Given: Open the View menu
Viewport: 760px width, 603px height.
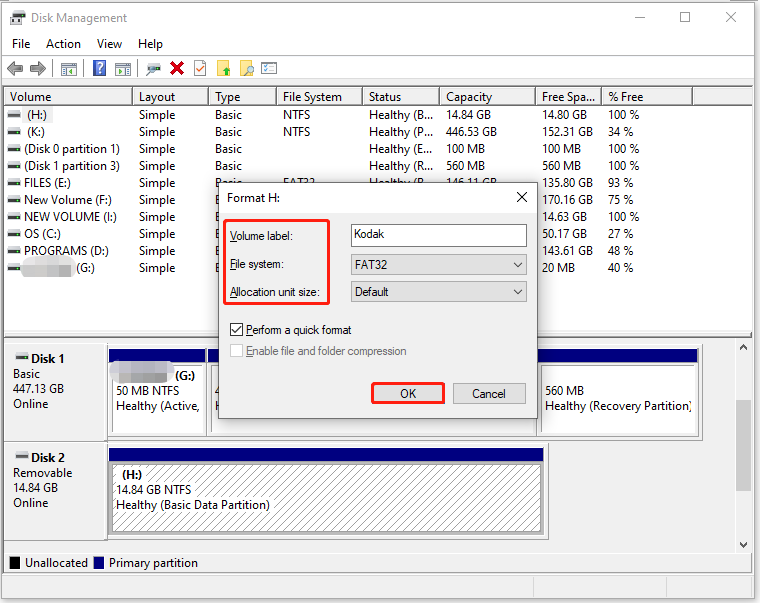Looking at the screenshot, I should click(x=110, y=44).
